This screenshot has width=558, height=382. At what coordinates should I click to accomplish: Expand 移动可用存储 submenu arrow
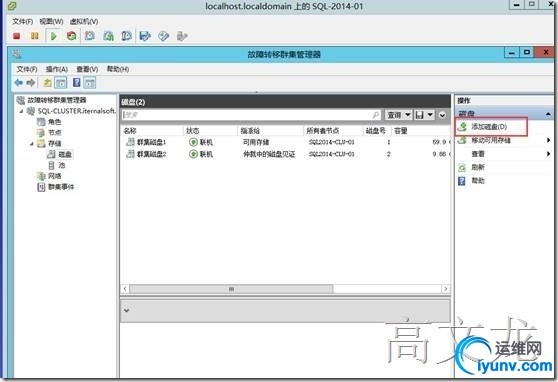point(548,140)
